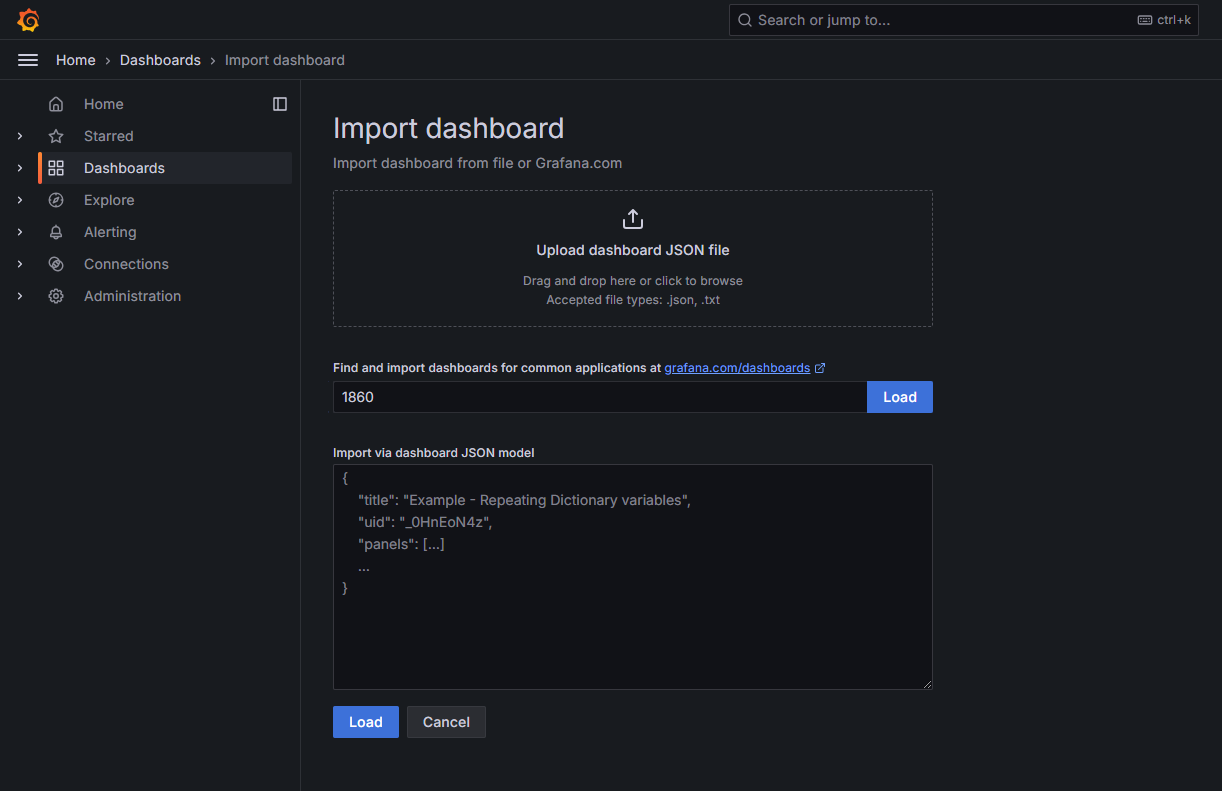Click the Explore compass icon
The height and width of the screenshot is (791, 1222).
[x=56, y=200]
